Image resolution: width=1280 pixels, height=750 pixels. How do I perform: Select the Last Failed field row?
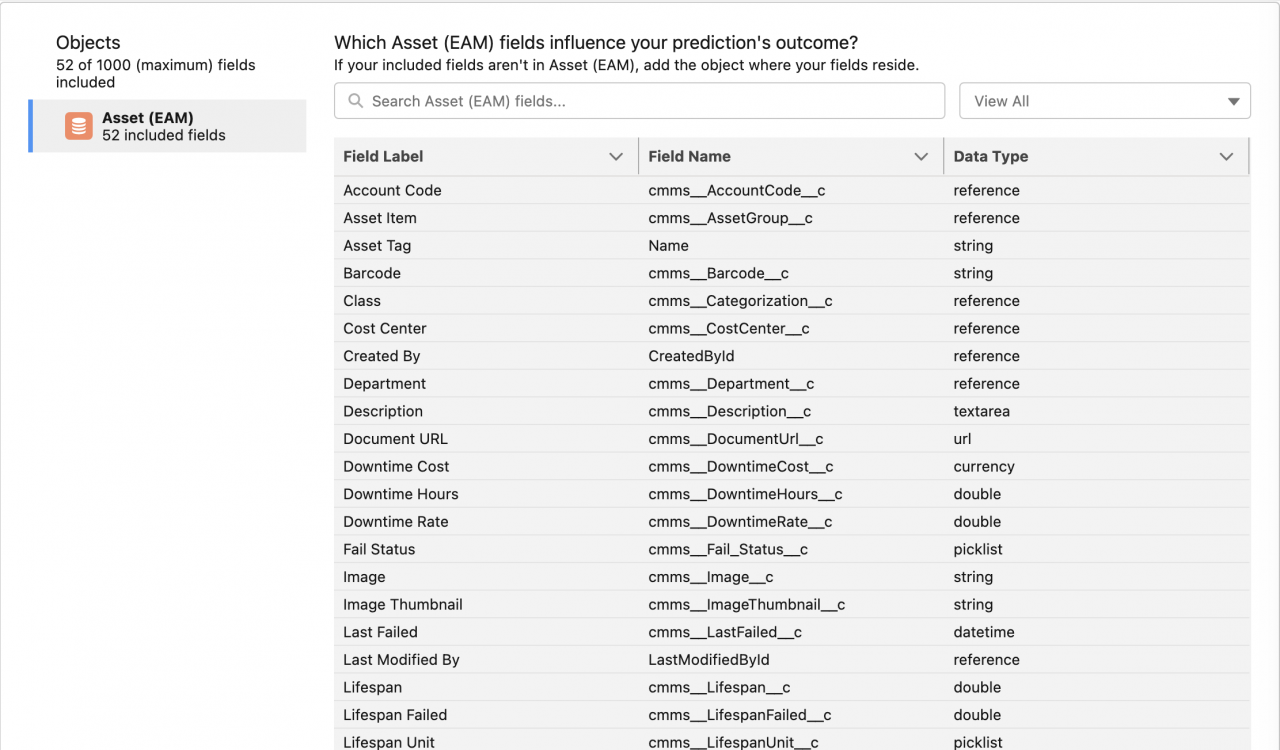[792, 632]
